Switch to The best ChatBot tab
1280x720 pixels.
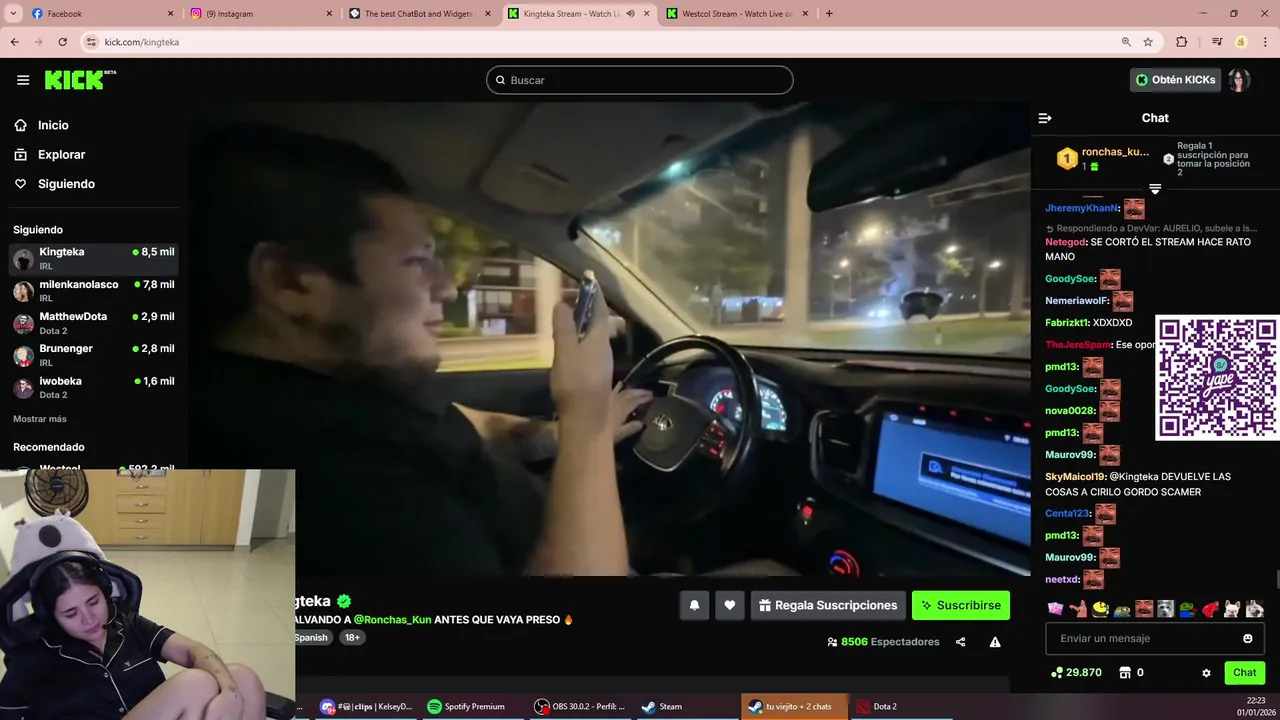pyautogui.click(x=418, y=14)
